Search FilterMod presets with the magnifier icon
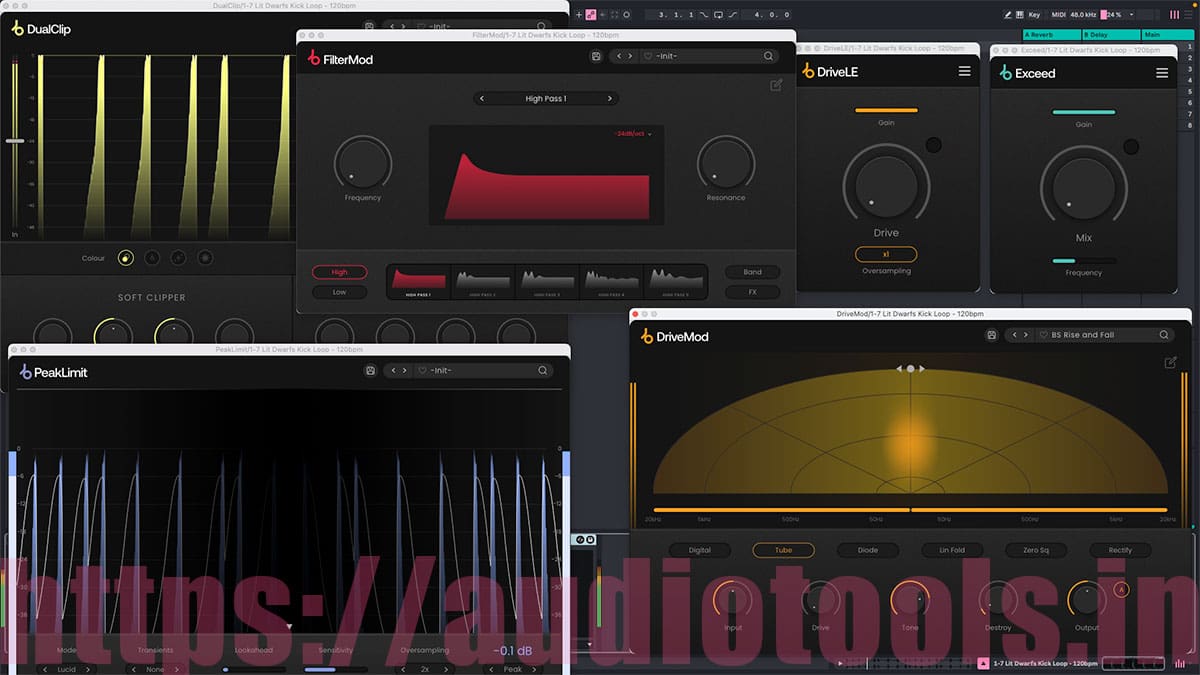The width and height of the screenshot is (1200, 675). pyautogui.click(x=768, y=57)
